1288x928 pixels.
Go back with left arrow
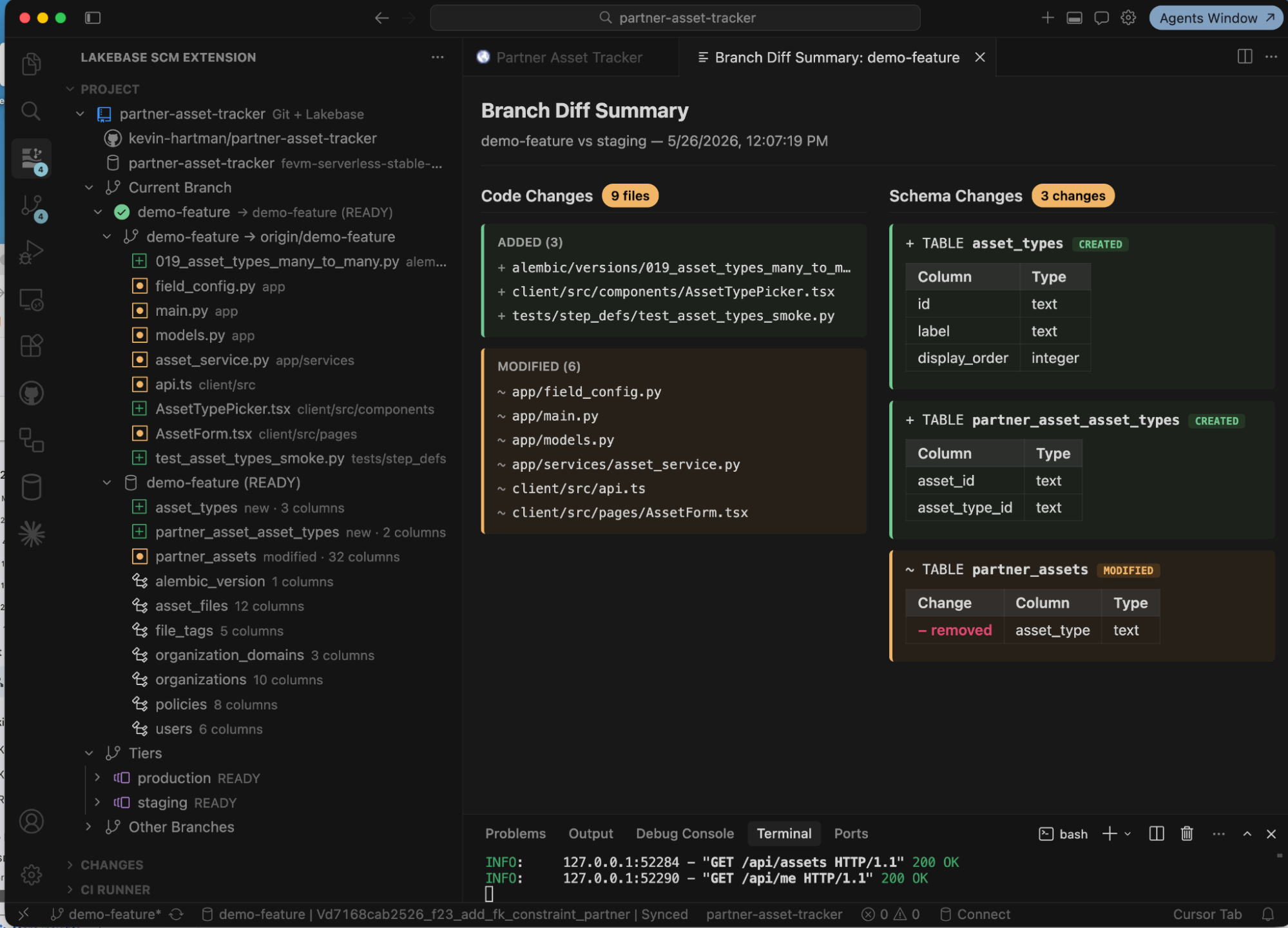tap(381, 17)
